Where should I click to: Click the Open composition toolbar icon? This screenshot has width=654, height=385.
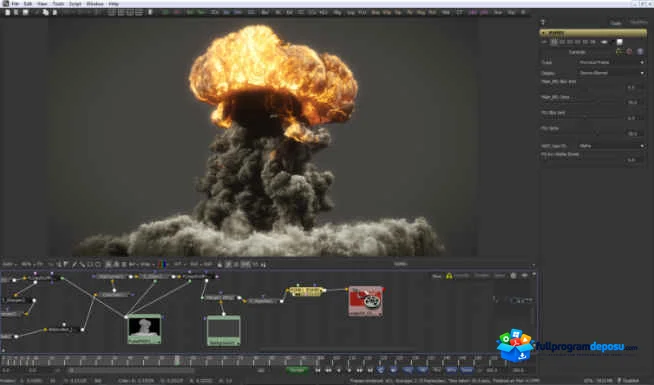(16, 13)
